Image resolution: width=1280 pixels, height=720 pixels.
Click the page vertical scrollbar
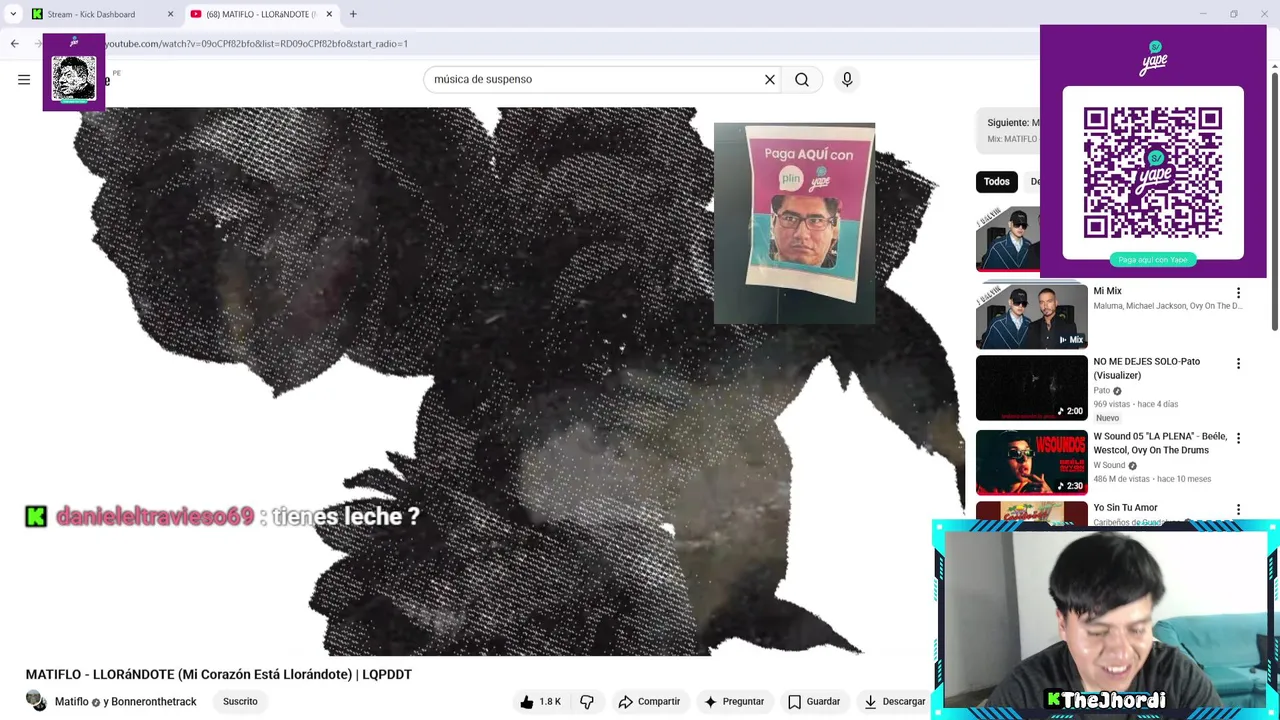1274,200
